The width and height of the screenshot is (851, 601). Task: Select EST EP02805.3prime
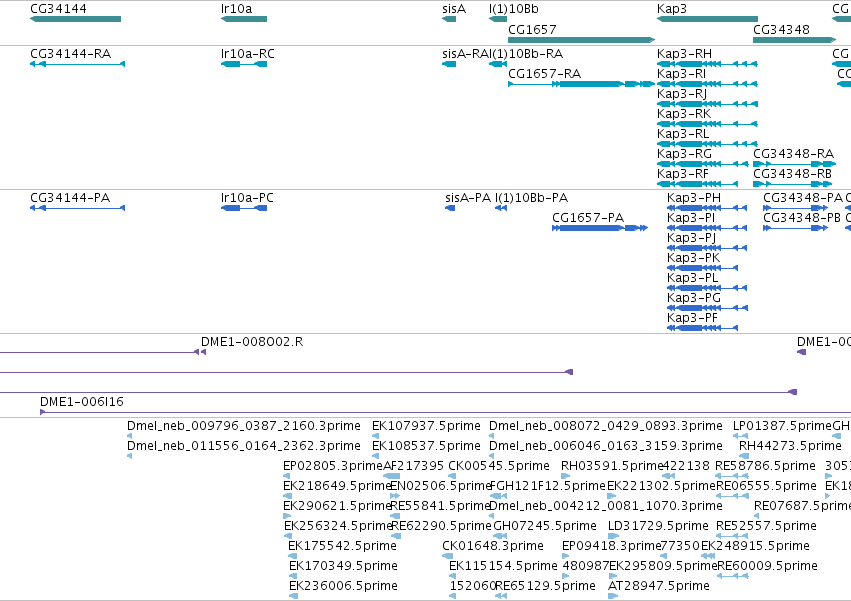click(x=286, y=476)
